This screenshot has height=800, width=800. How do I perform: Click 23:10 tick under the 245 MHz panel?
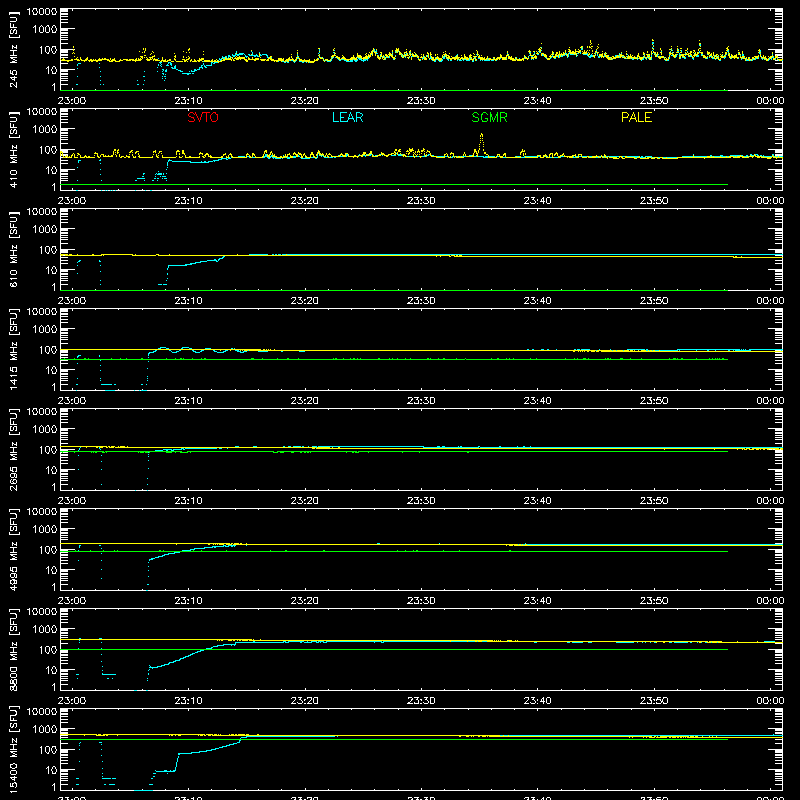[x=188, y=101]
